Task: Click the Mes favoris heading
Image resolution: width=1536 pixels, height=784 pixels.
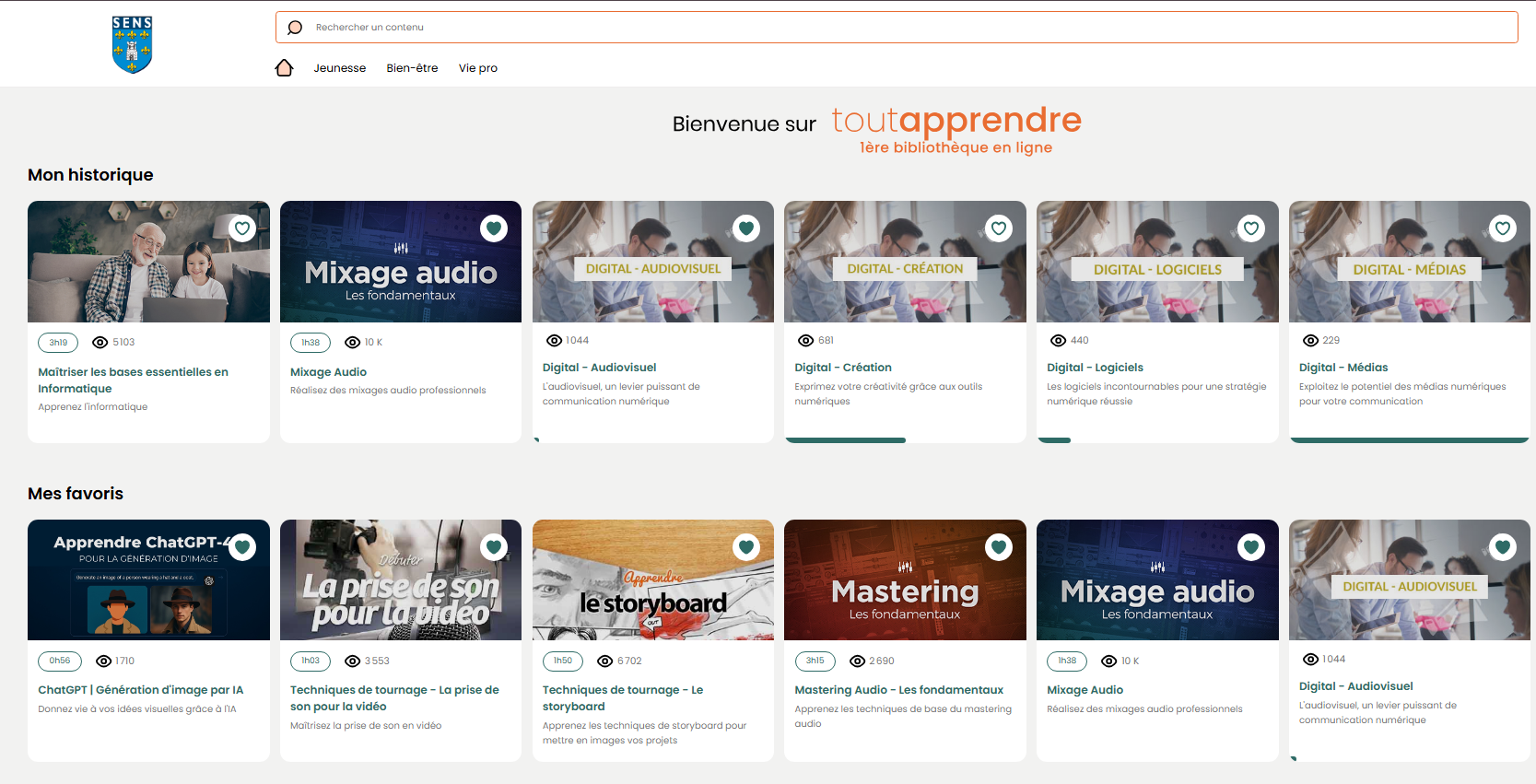Action: tap(76, 494)
